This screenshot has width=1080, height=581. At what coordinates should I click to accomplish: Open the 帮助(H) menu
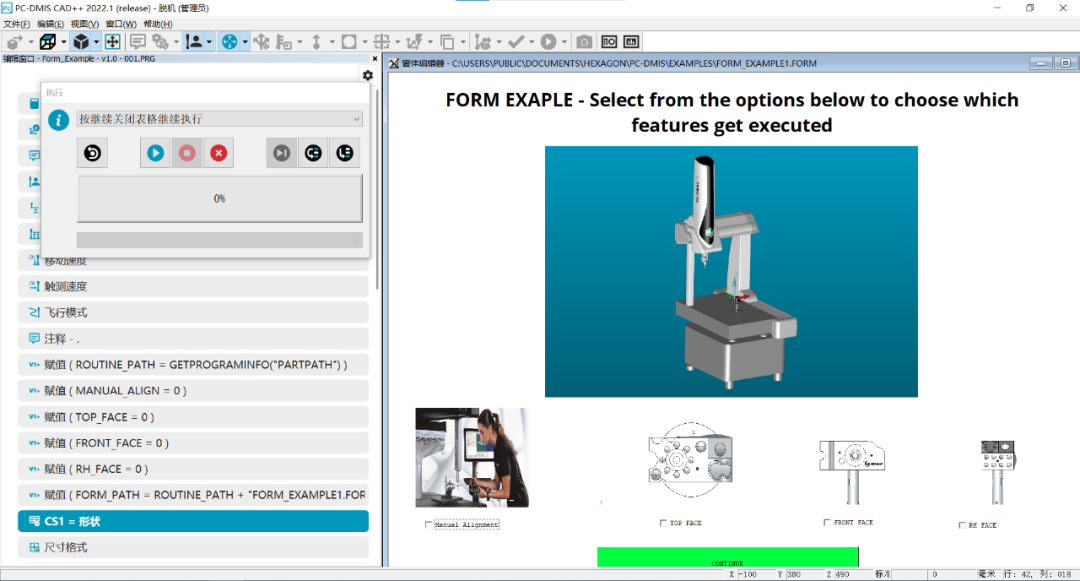click(x=158, y=24)
